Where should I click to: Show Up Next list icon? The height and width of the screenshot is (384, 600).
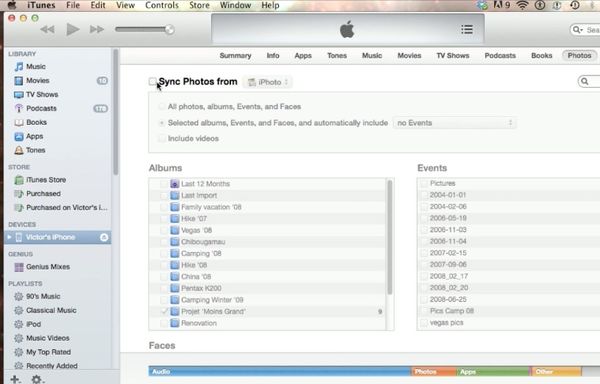[467, 29]
